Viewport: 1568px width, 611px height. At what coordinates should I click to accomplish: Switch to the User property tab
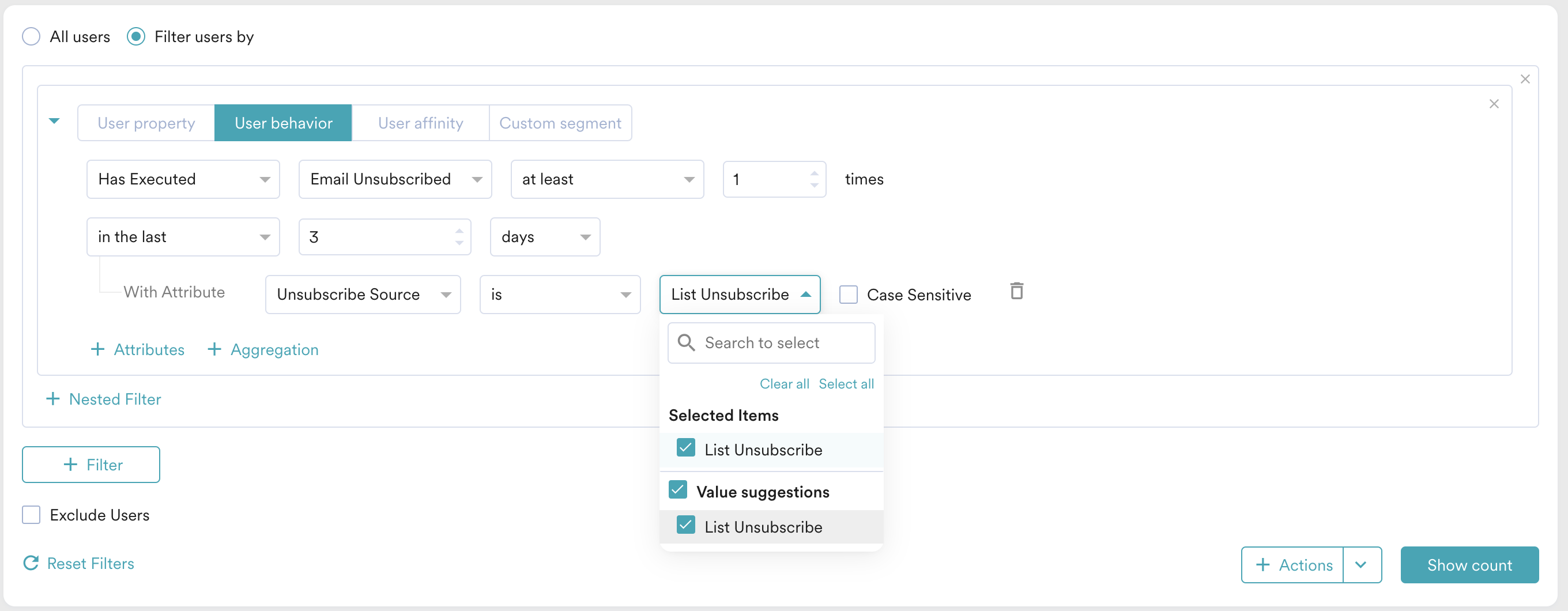pyautogui.click(x=146, y=123)
